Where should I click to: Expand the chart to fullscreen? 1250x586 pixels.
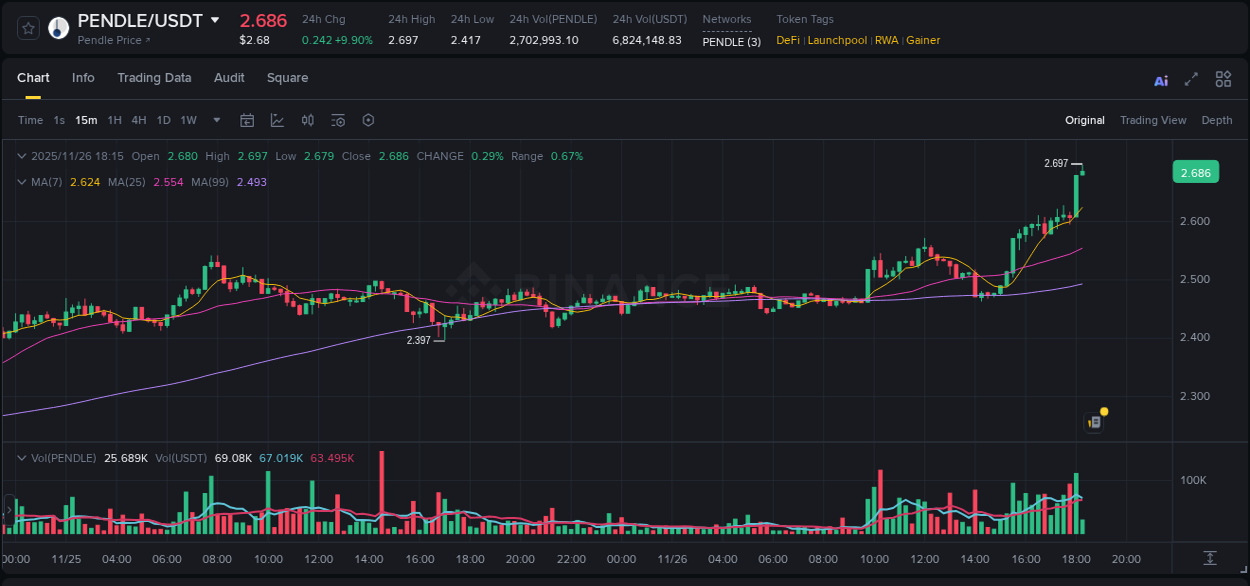[x=1190, y=78]
